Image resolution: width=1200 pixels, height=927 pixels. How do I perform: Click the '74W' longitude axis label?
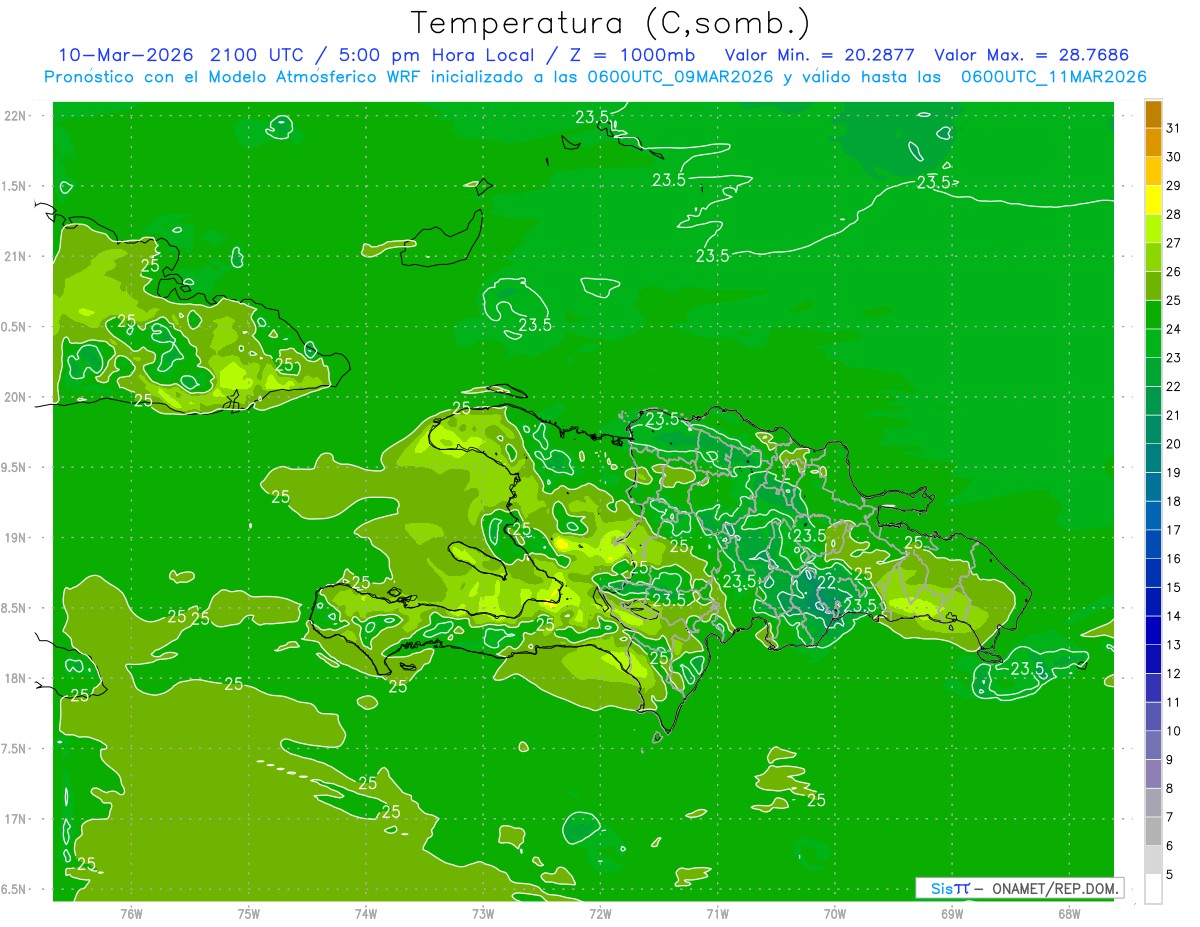tap(366, 913)
